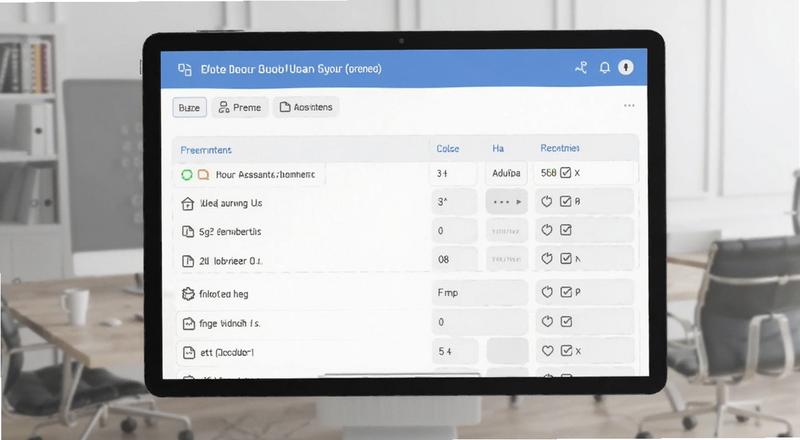Toggle checkbox in 'fnge bidnch' row
The image size is (800, 440).
(x=566, y=322)
